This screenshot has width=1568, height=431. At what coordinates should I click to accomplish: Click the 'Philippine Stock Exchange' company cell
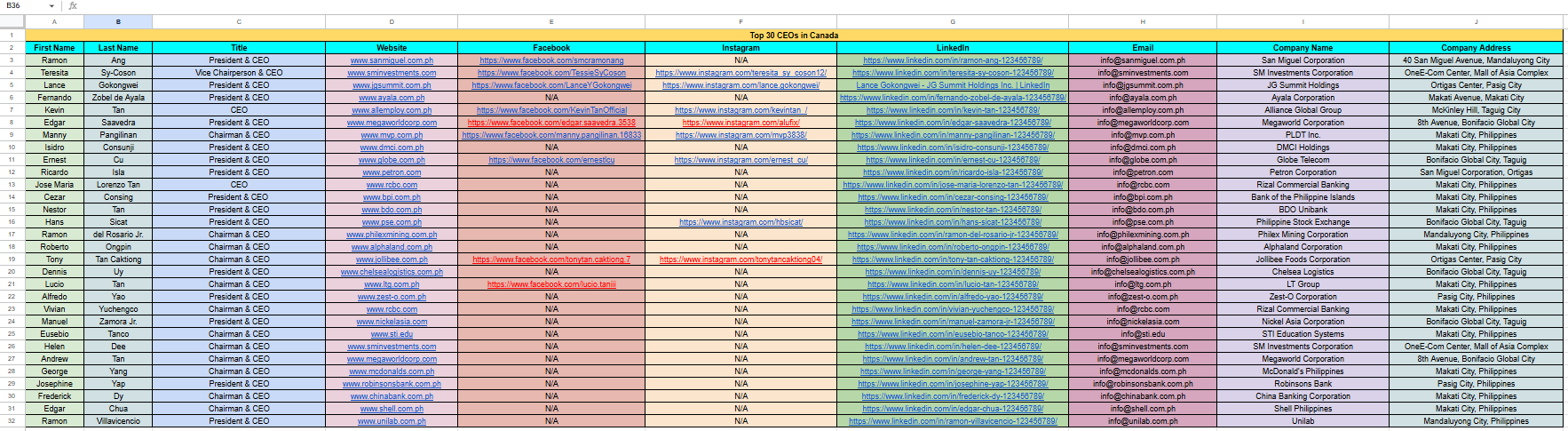1303,222
